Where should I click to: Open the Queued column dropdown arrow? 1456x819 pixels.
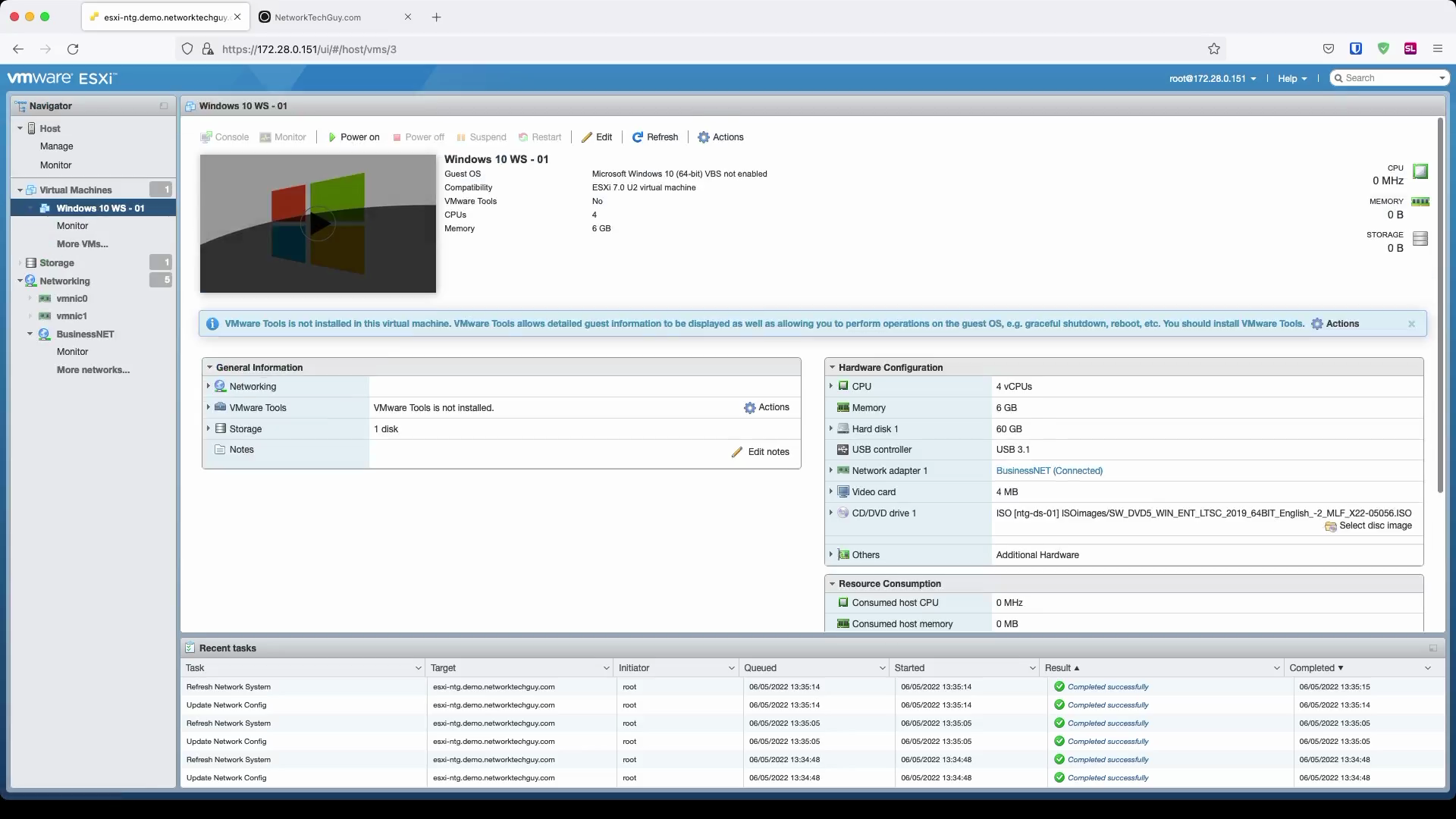(x=882, y=668)
